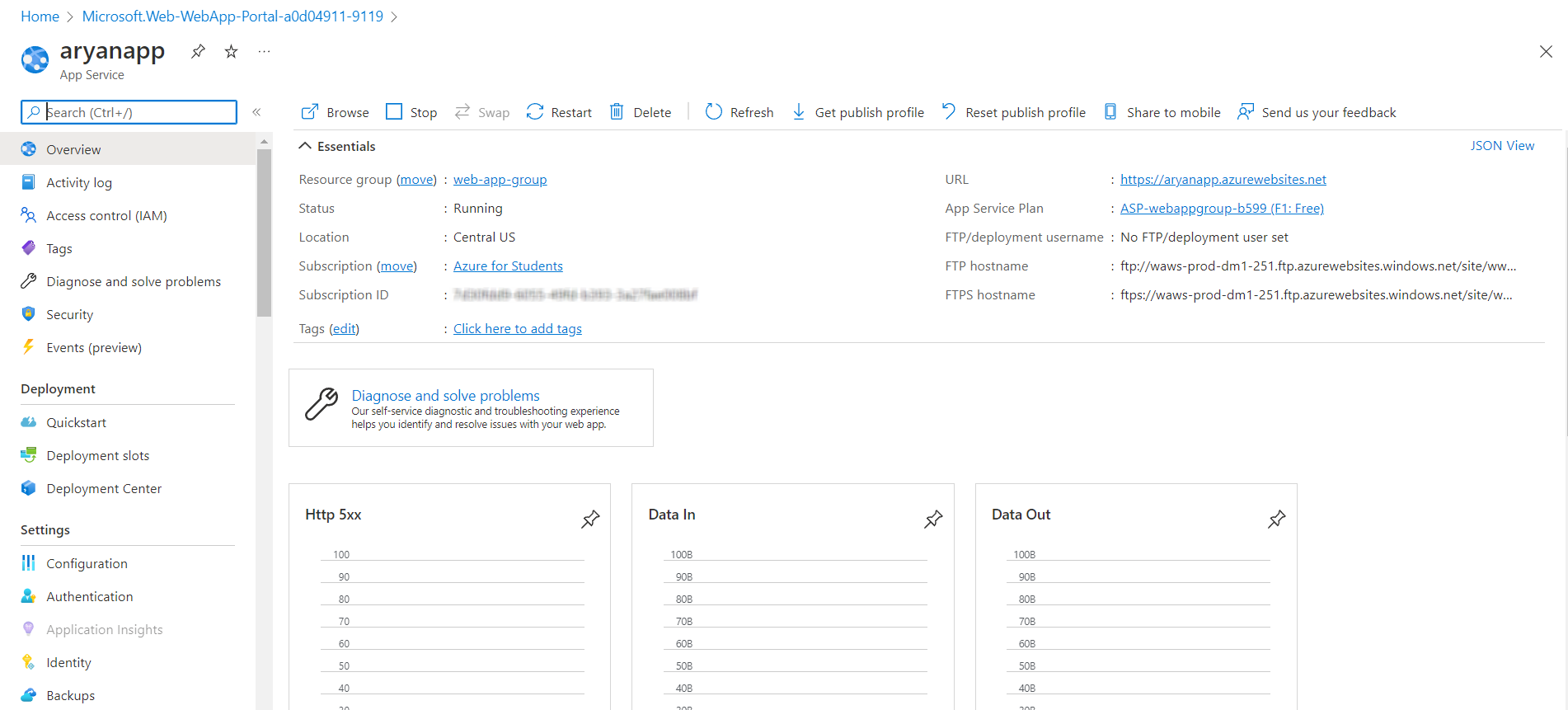Open the more options ellipsis menu
The height and width of the screenshot is (710, 1568).
[264, 52]
